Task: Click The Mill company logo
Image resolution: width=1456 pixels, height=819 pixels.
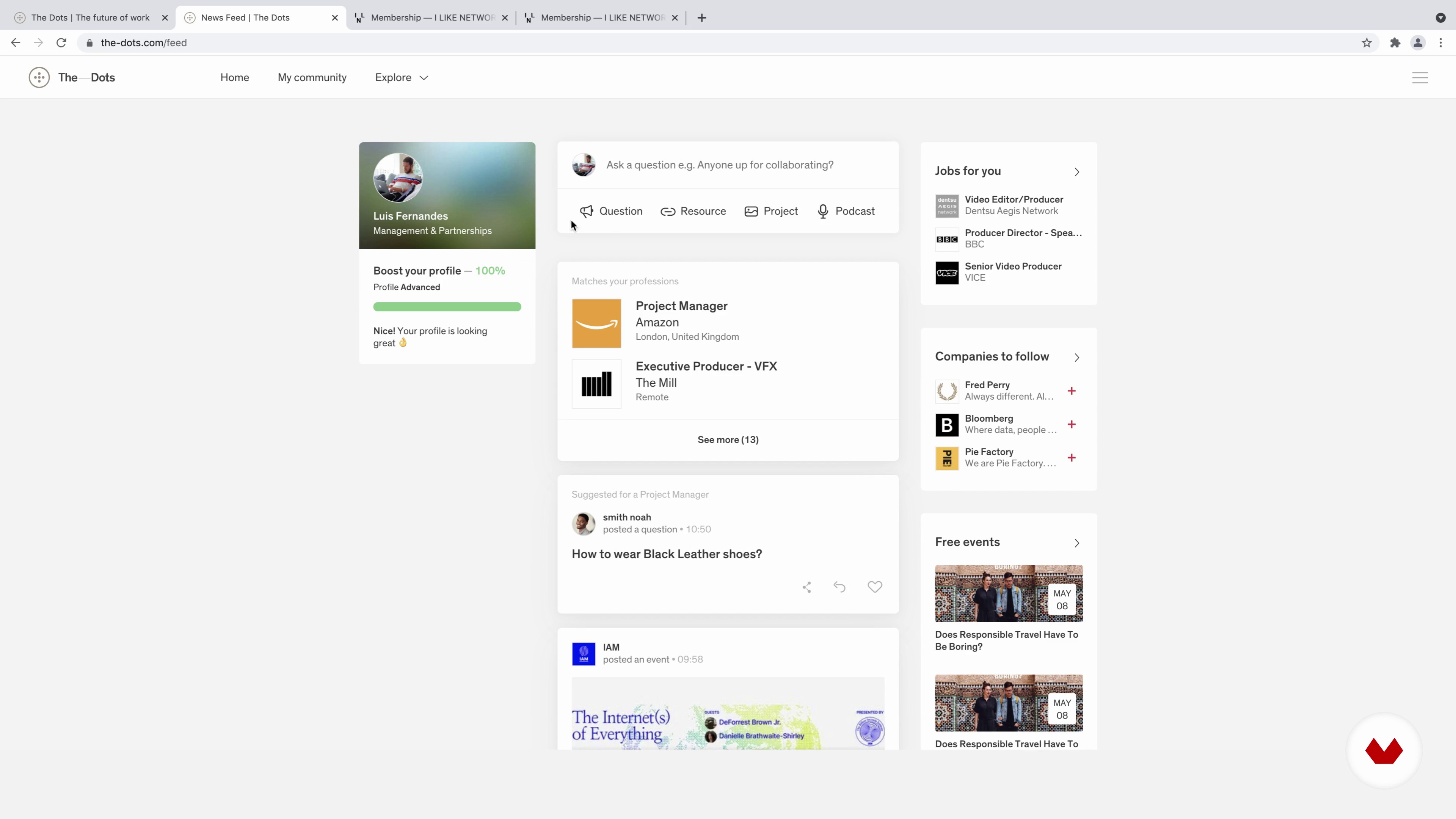Action: [596, 384]
